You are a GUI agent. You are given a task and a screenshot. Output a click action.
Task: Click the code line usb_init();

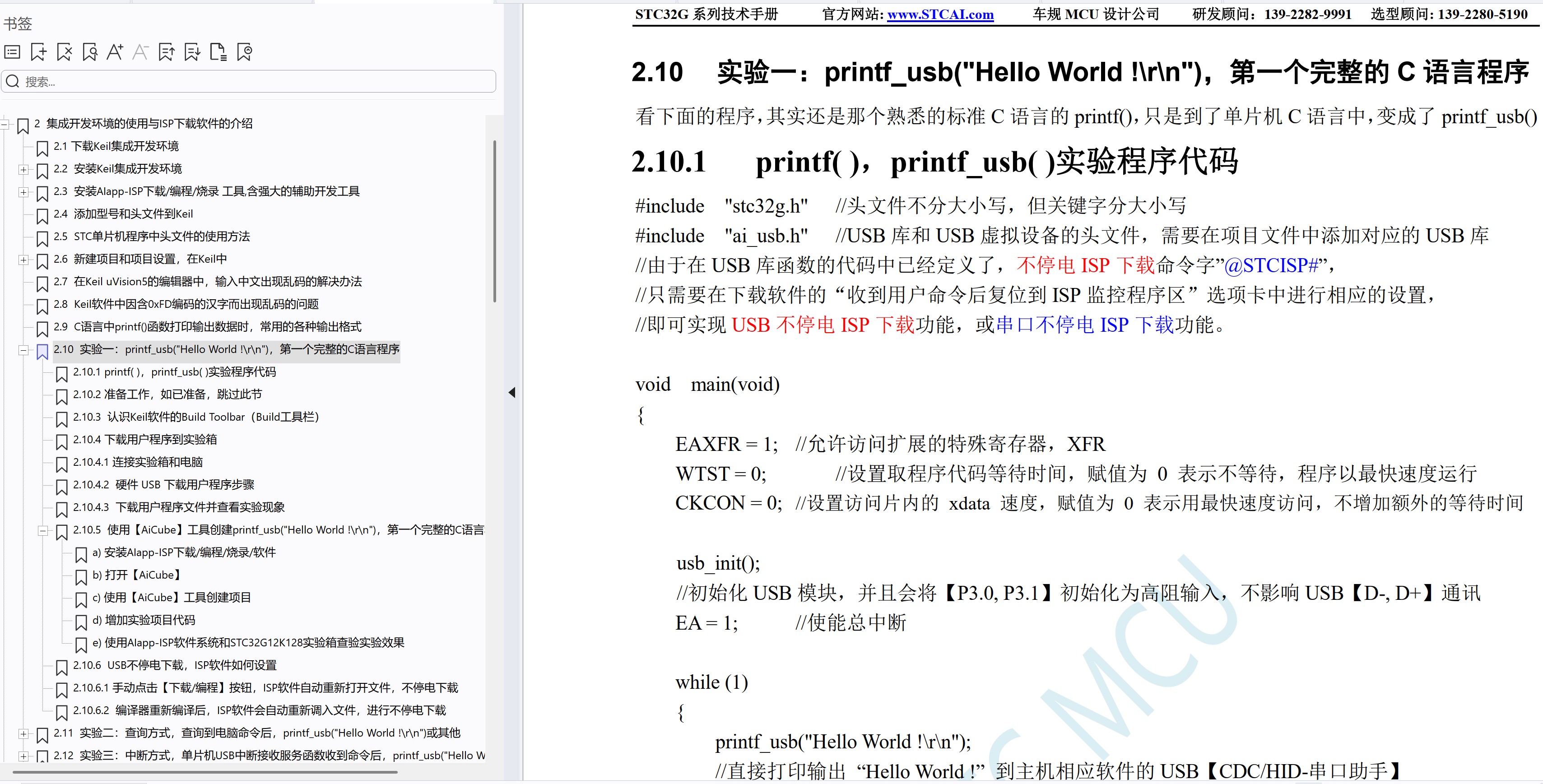click(718, 563)
